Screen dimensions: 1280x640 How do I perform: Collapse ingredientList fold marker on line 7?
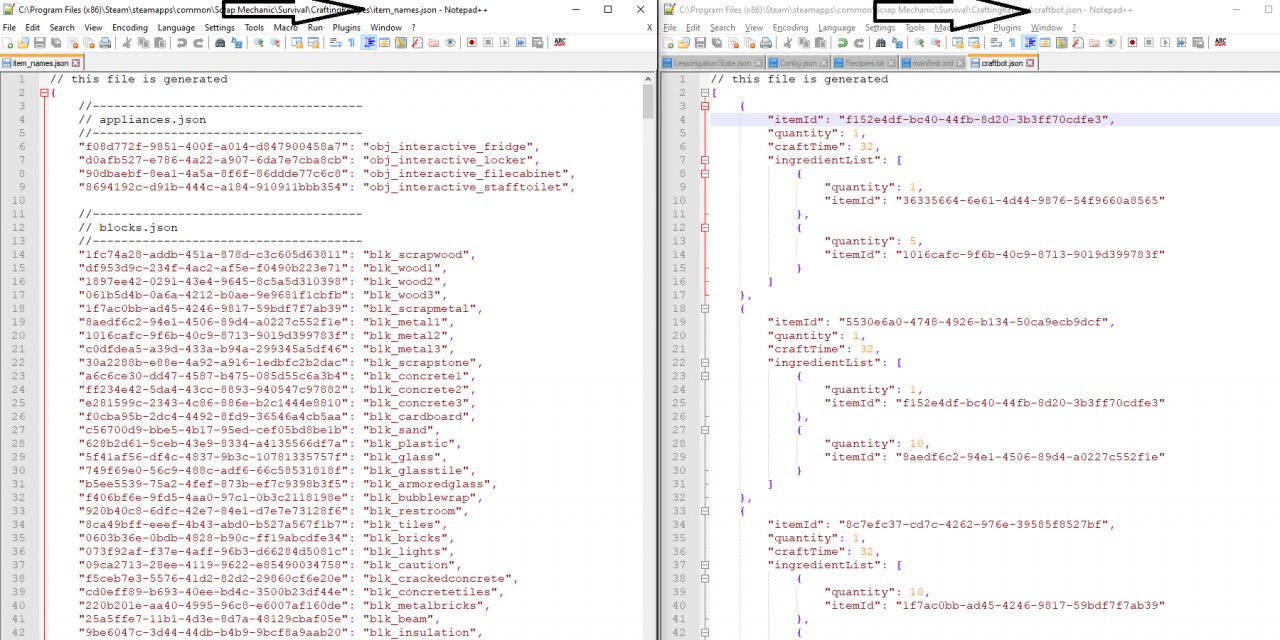705,160
